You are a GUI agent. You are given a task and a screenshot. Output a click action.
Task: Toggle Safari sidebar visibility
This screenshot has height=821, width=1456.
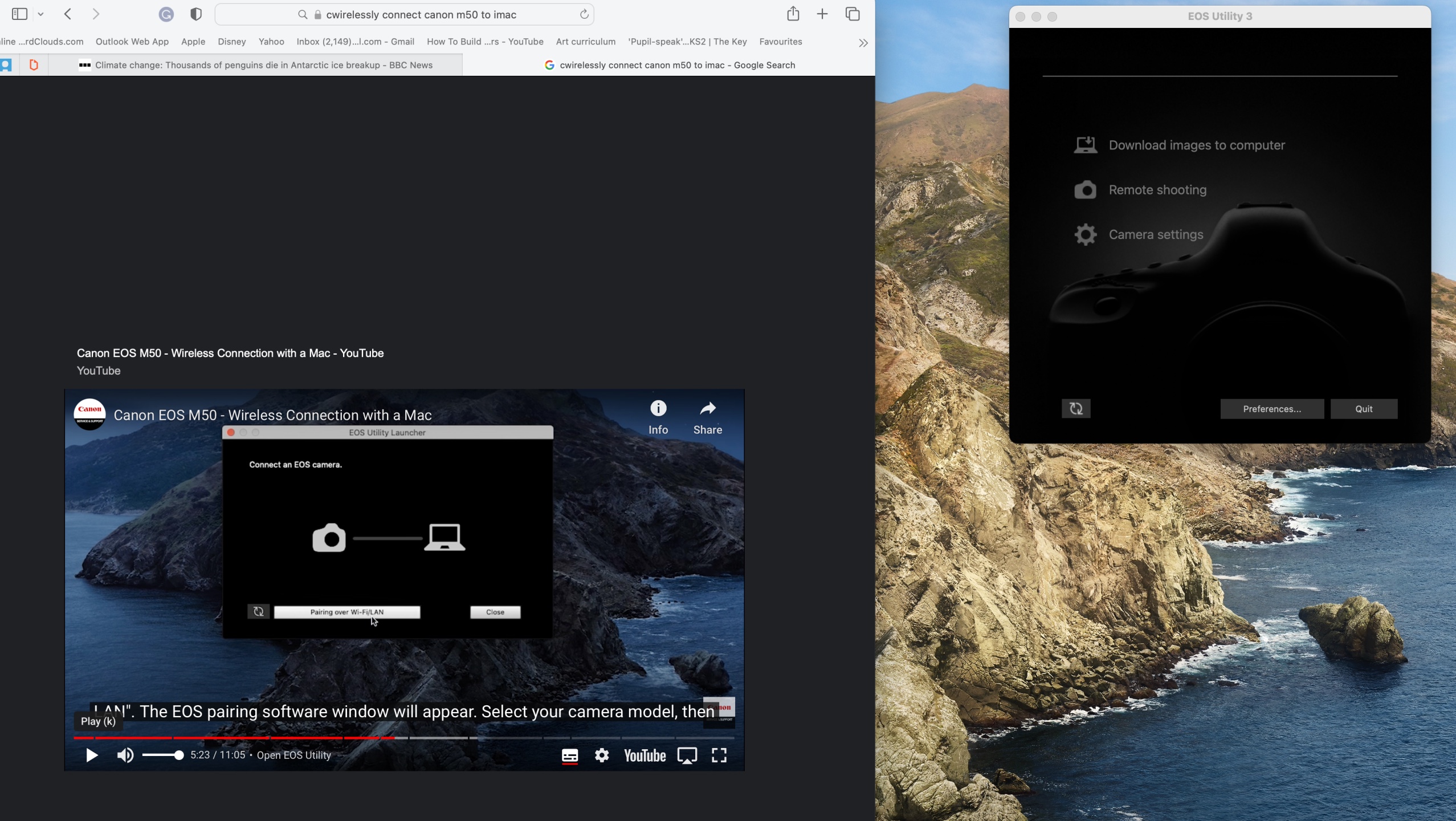(20, 14)
